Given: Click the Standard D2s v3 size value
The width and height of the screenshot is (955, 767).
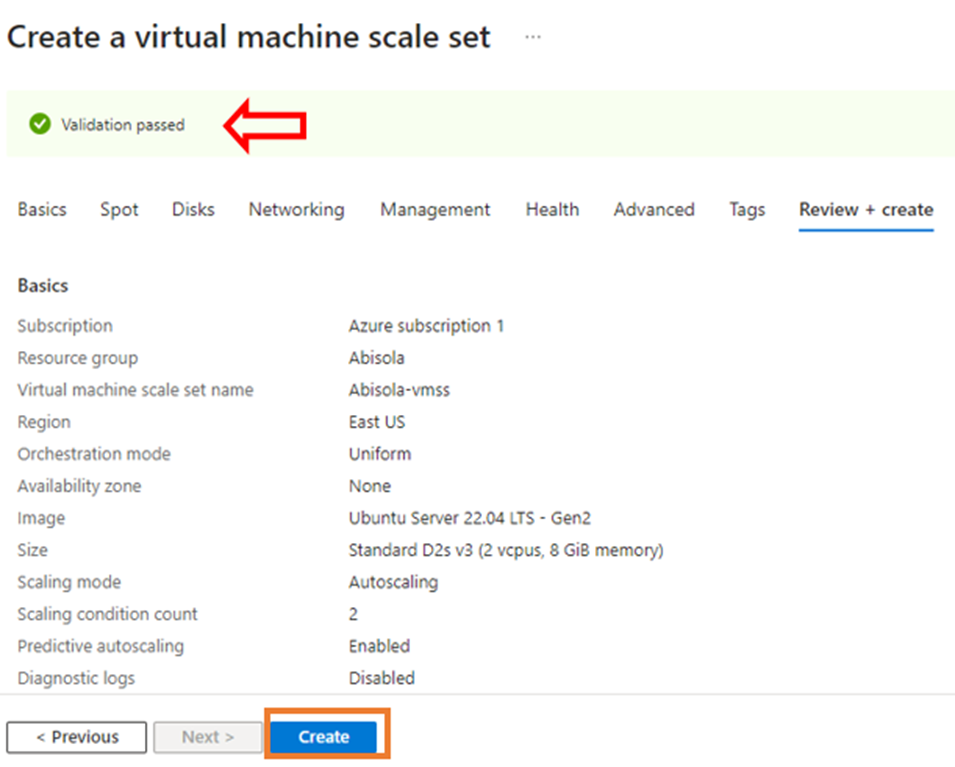Looking at the screenshot, I should click(505, 550).
